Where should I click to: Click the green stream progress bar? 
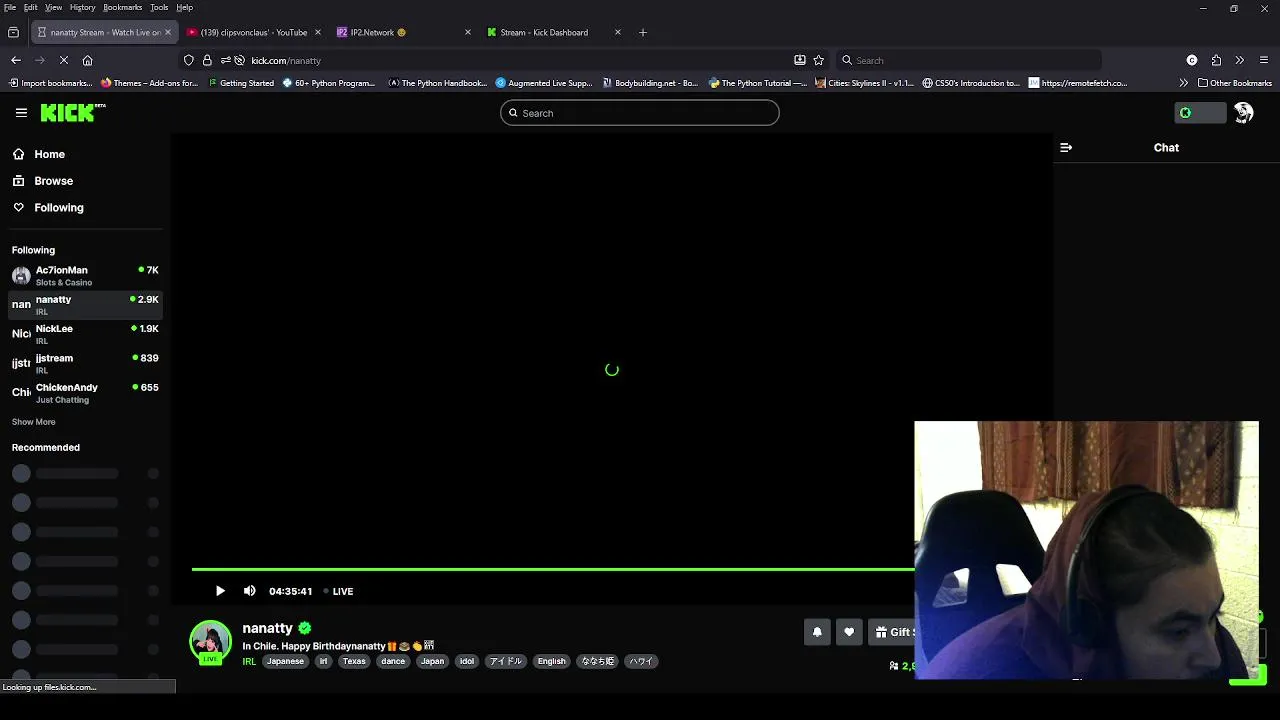553,570
